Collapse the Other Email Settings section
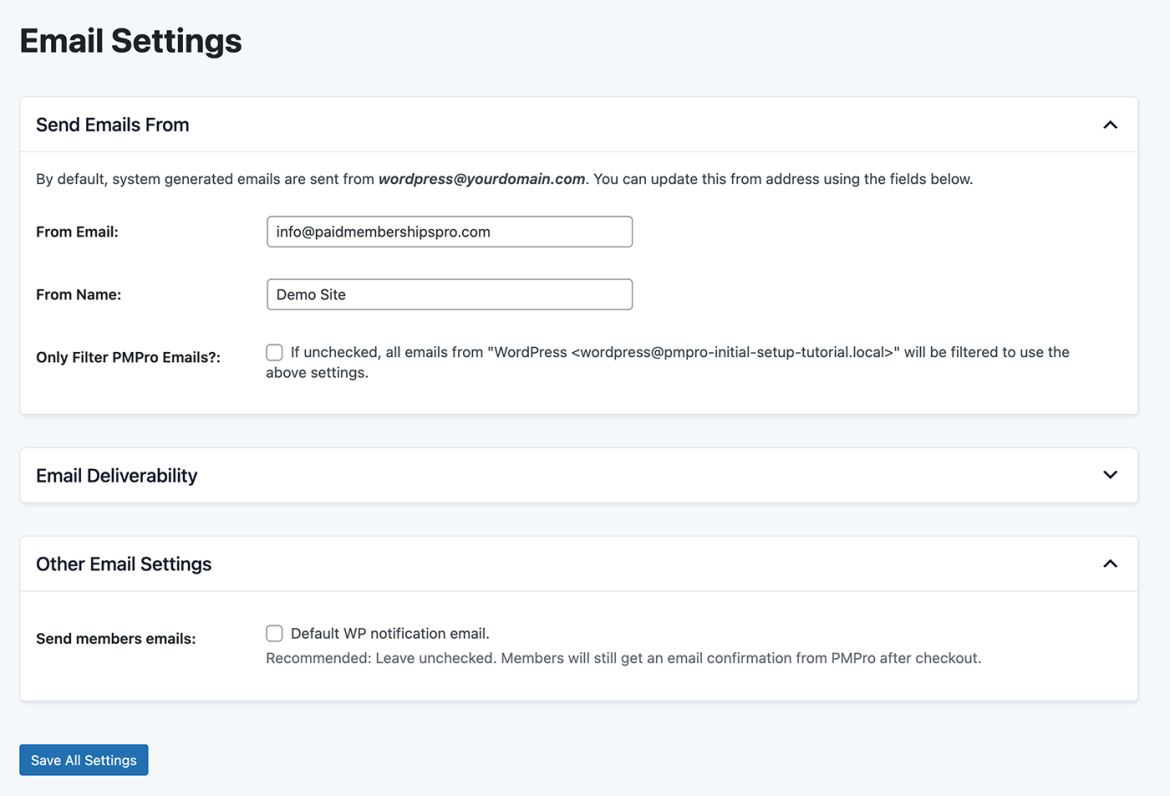This screenshot has height=796, width=1170. coord(1109,563)
